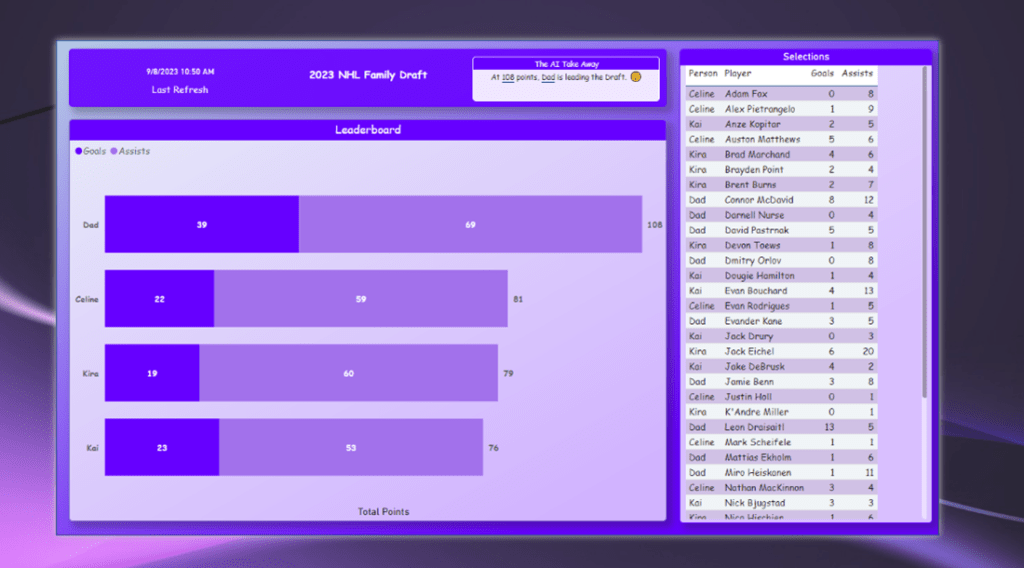The image size is (1024, 568).
Task: Click the Jack Drury row
Action: [x=782, y=336]
